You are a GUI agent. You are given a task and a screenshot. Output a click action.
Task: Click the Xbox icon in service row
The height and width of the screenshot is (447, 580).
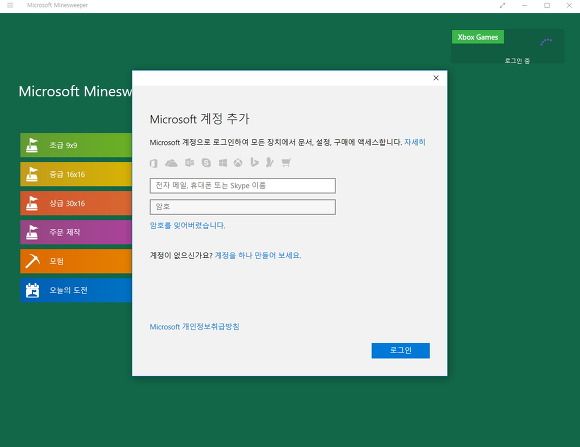pos(238,163)
